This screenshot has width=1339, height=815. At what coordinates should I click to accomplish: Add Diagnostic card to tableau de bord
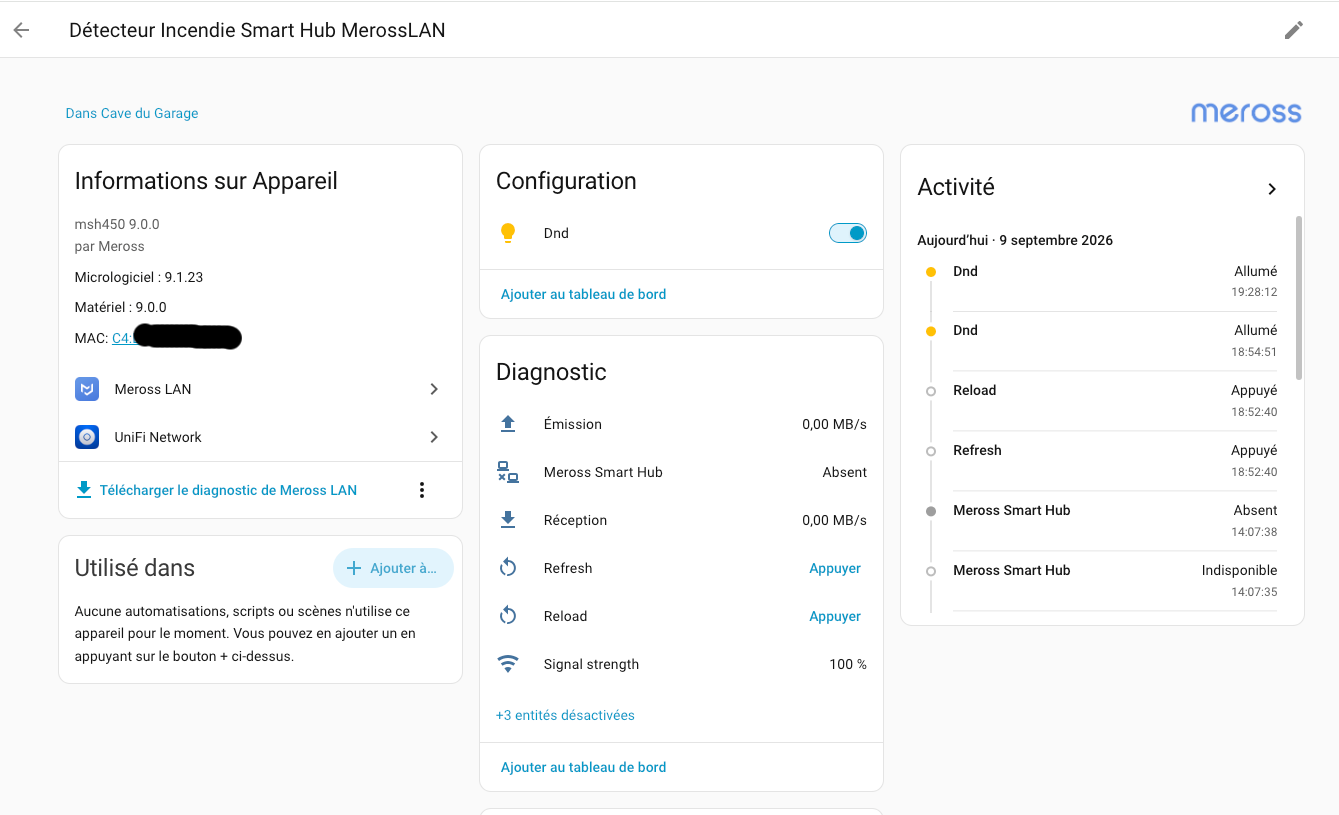point(583,767)
